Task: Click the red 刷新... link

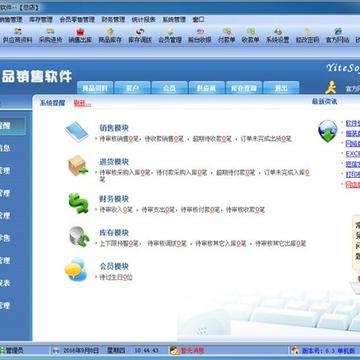Action: coord(82,103)
